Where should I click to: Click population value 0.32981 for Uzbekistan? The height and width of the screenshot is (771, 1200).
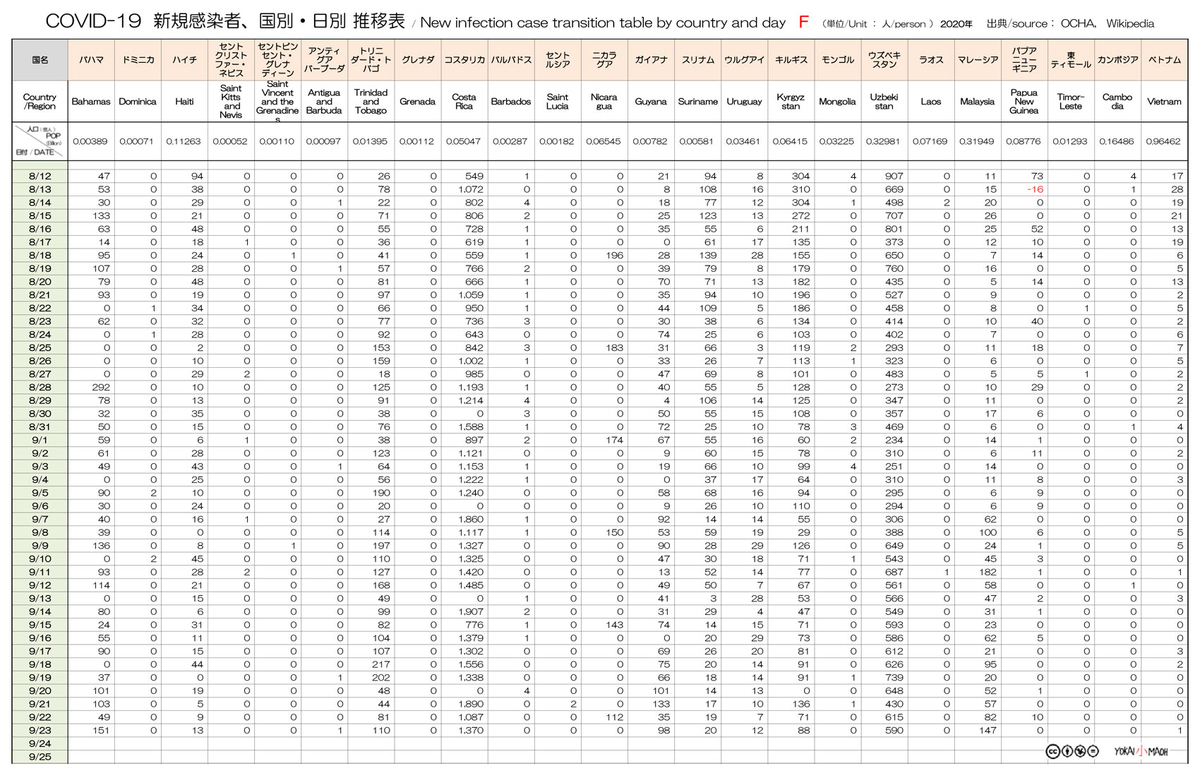[885, 142]
